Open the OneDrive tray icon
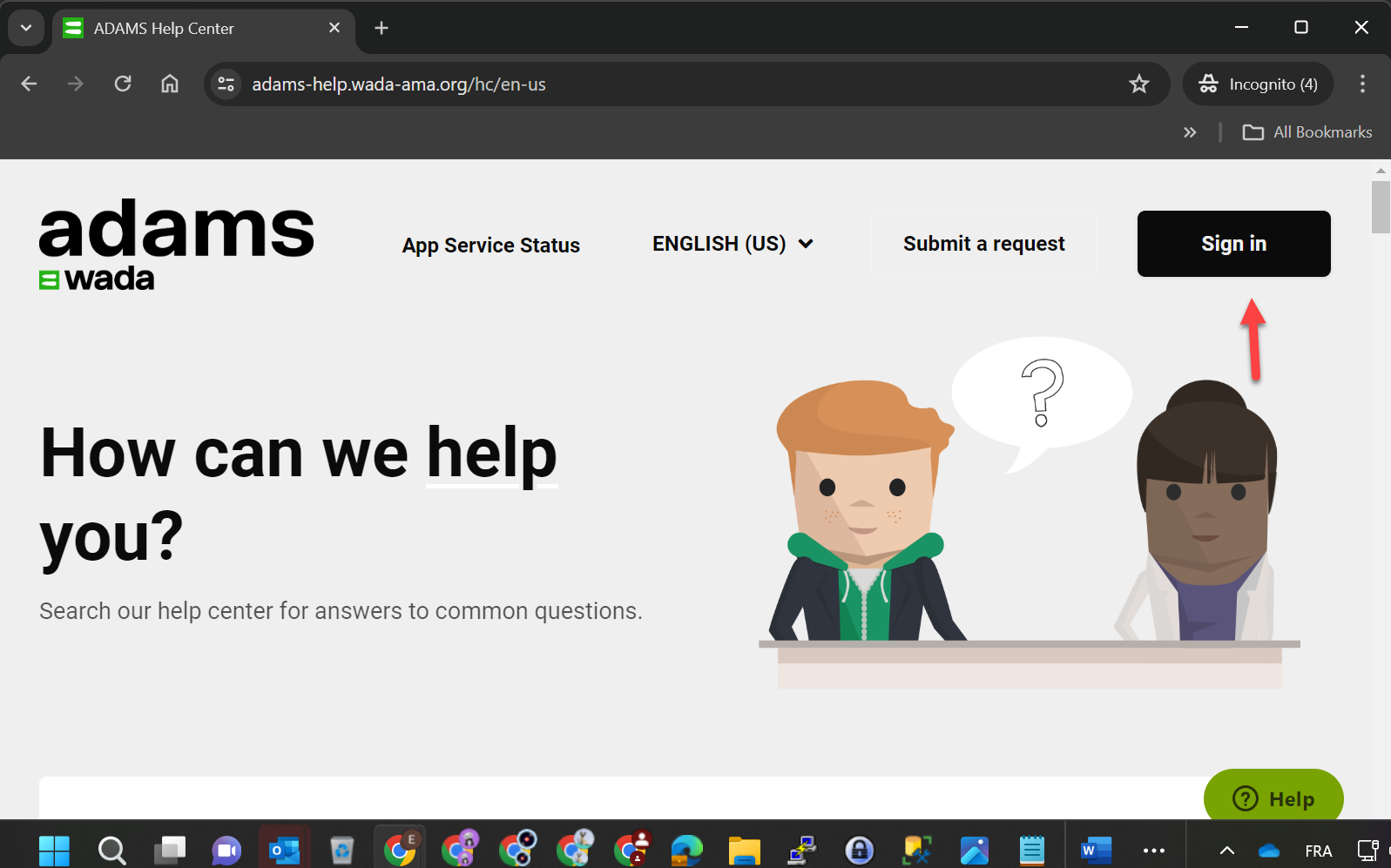The height and width of the screenshot is (868, 1391). (x=1269, y=851)
